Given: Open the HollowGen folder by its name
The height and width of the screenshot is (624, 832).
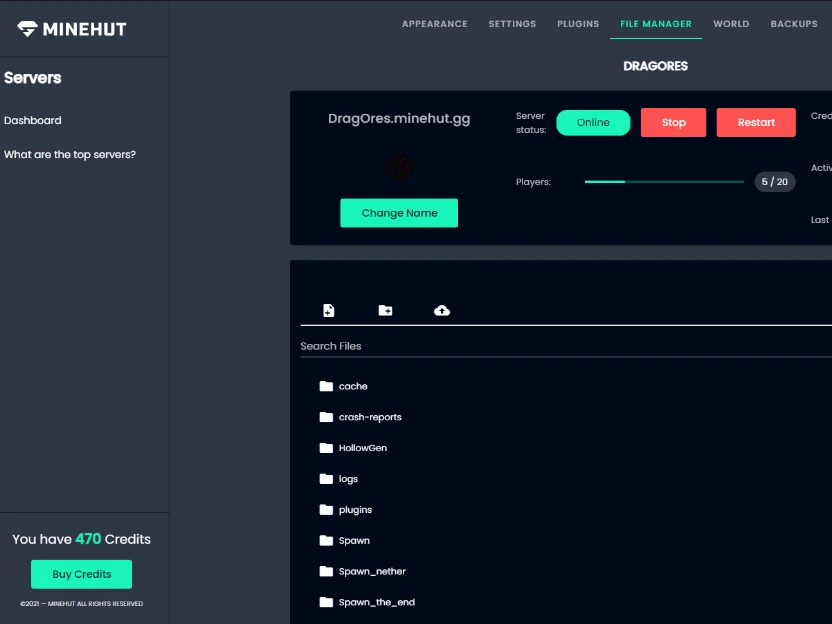Looking at the screenshot, I should pyautogui.click(x=363, y=448).
